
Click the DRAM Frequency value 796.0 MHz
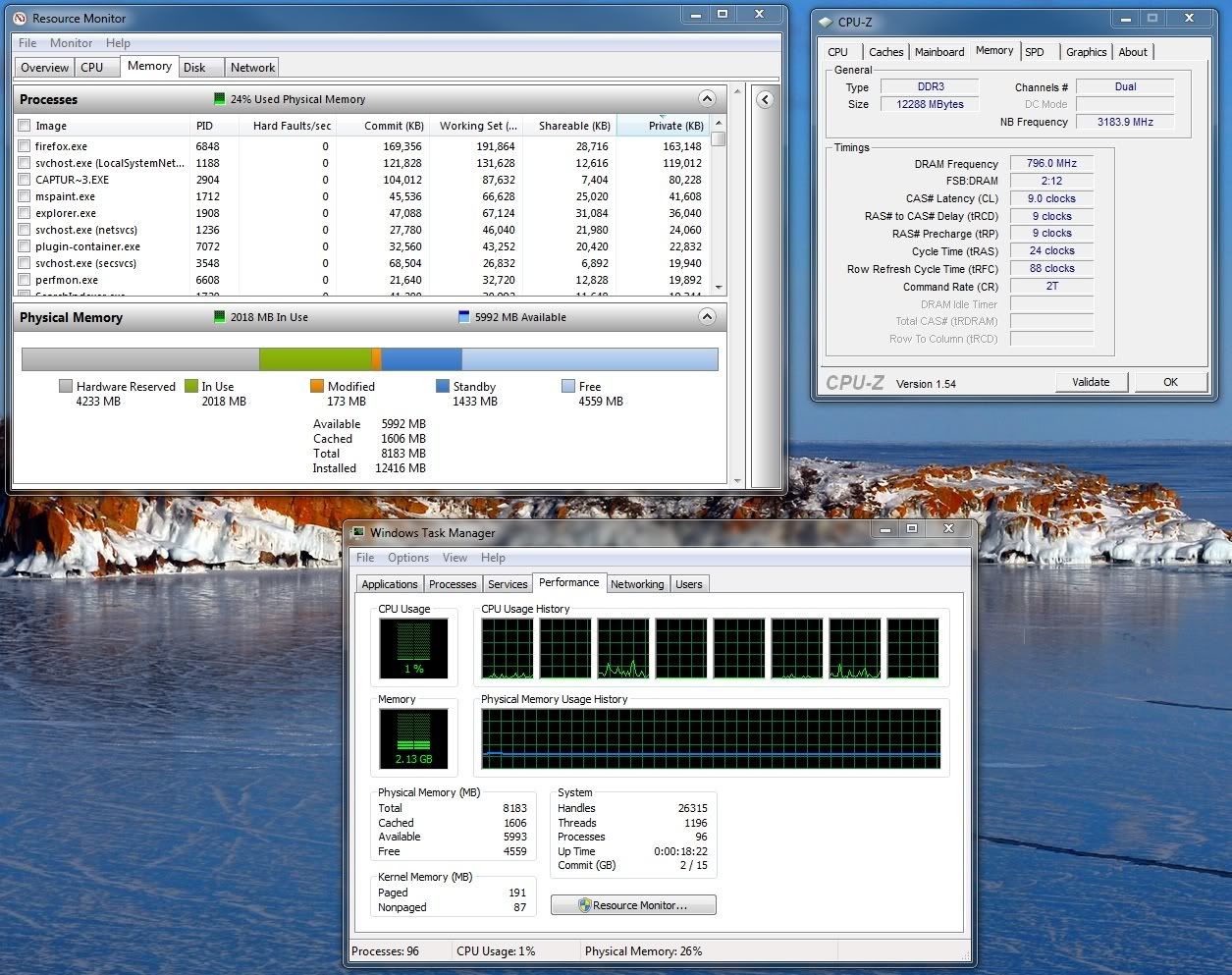(1051, 164)
